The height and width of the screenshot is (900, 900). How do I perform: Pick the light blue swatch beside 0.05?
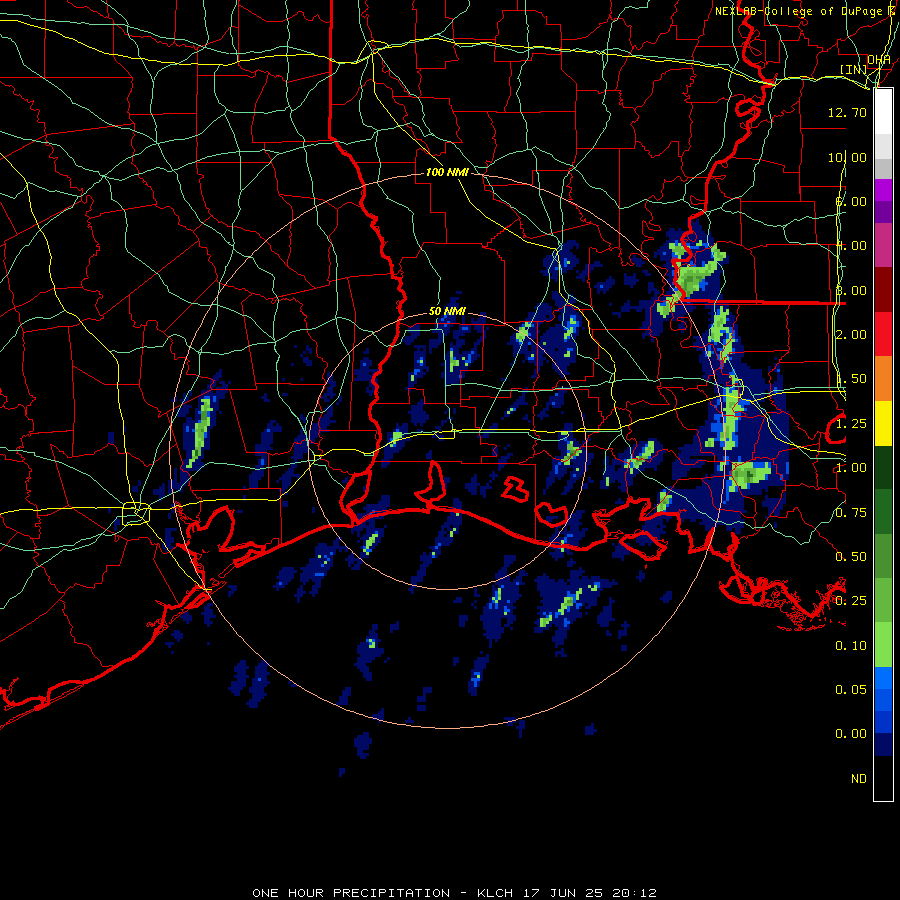pos(883,678)
